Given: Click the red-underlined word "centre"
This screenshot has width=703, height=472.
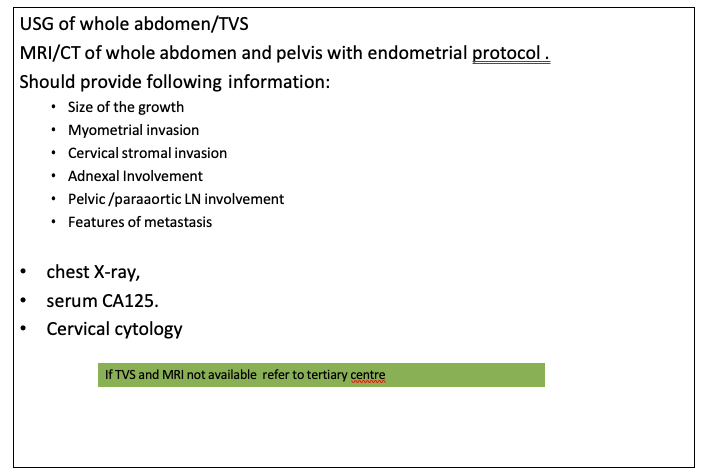Looking at the screenshot, I should (x=366, y=375).
